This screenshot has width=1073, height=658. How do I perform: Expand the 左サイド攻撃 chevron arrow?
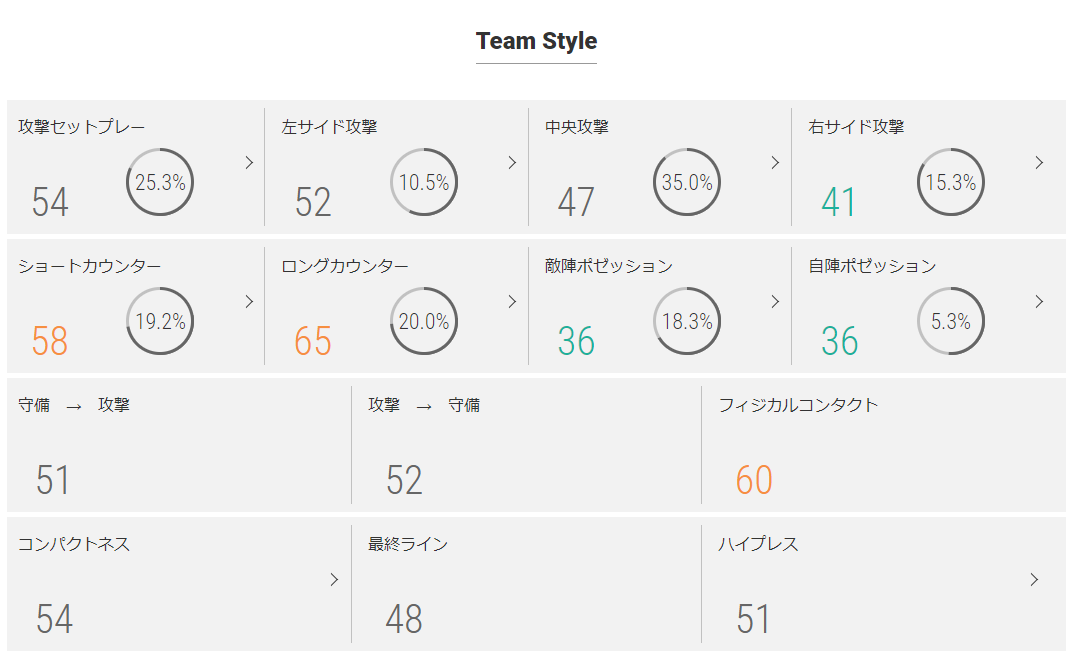click(x=512, y=163)
